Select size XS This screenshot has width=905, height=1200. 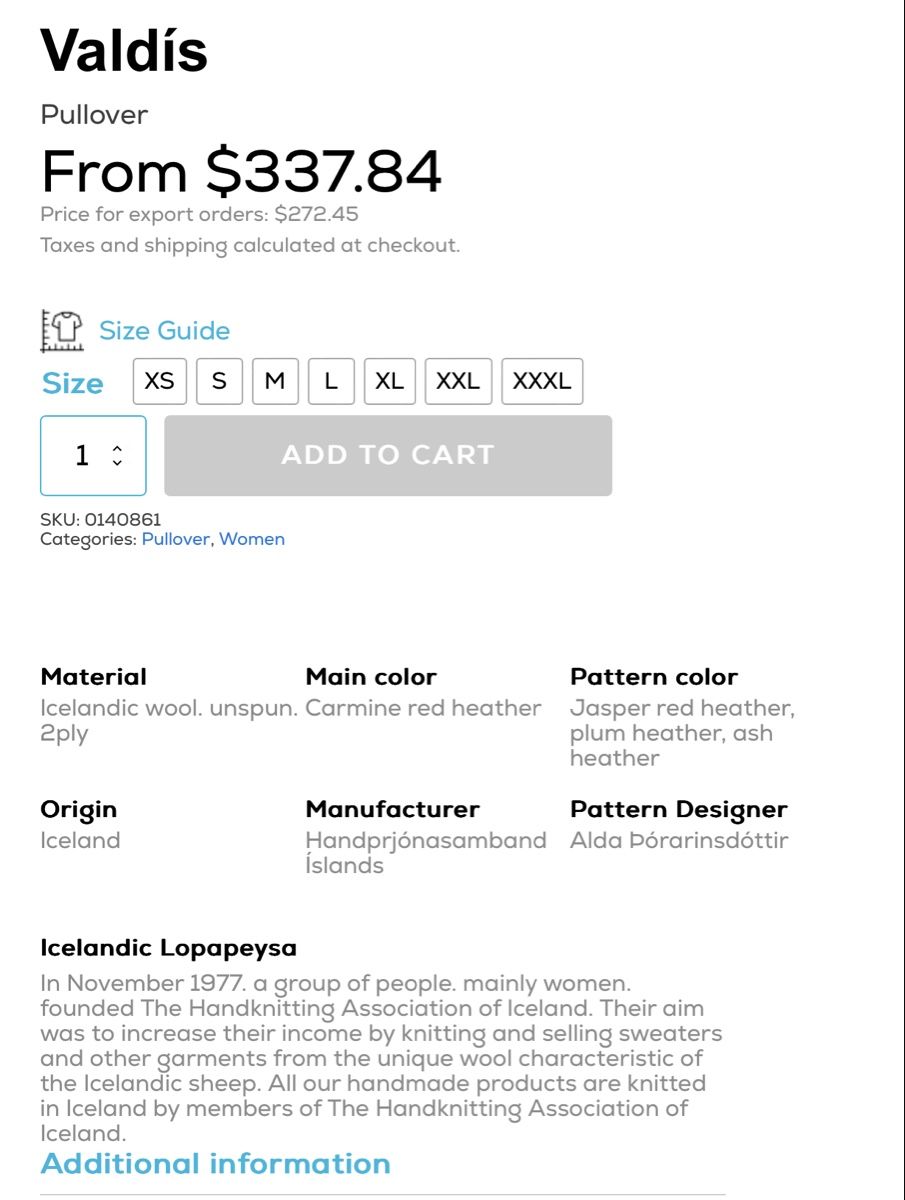point(160,381)
